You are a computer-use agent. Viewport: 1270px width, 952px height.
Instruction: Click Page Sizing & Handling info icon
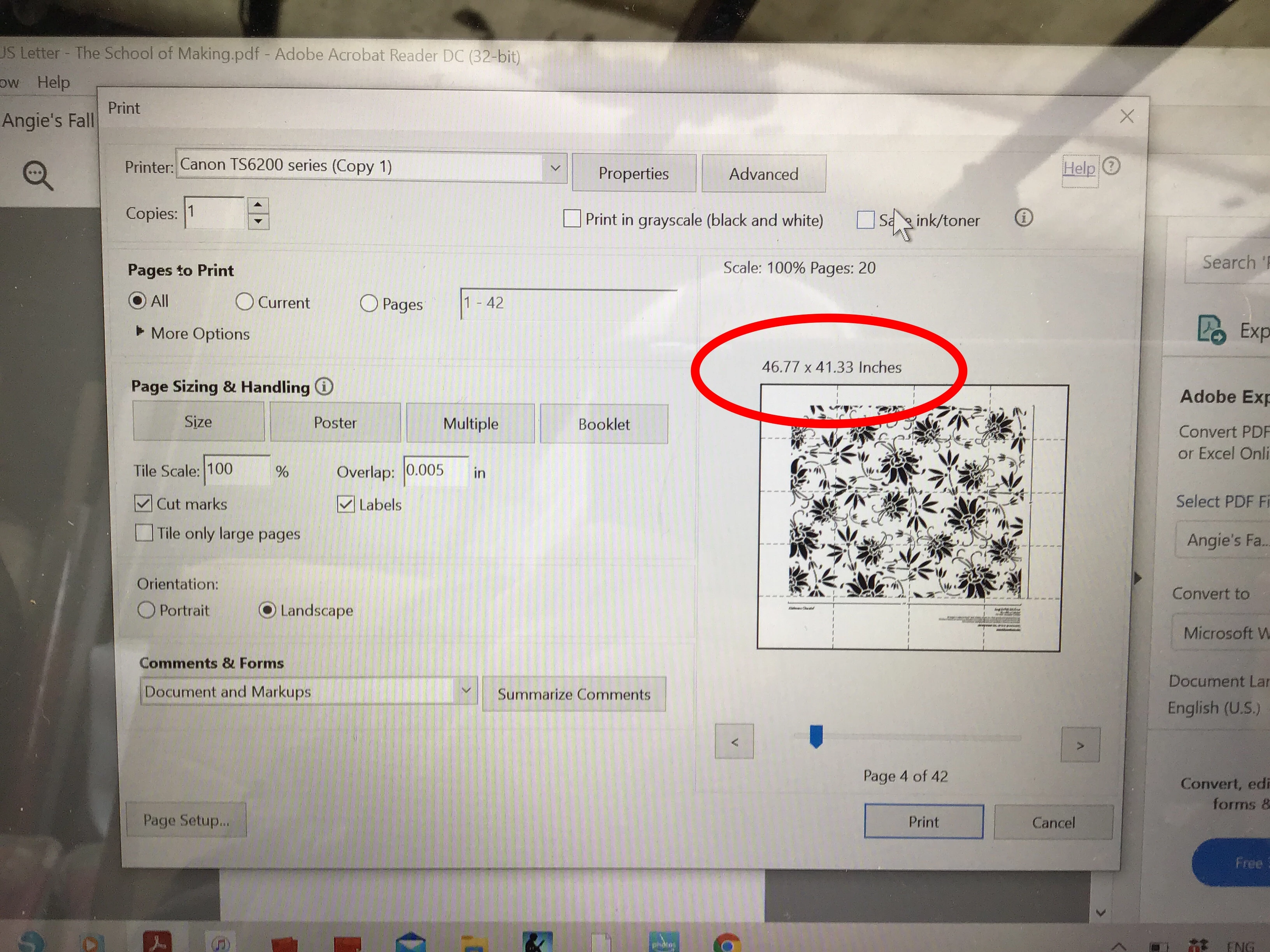[325, 386]
